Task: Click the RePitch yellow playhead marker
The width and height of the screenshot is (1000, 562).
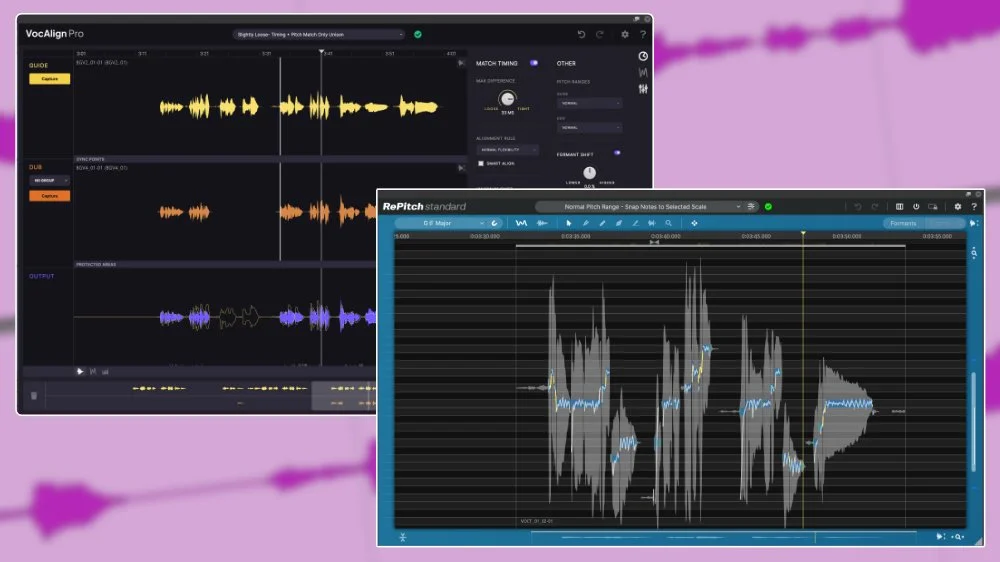Action: [803, 233]
